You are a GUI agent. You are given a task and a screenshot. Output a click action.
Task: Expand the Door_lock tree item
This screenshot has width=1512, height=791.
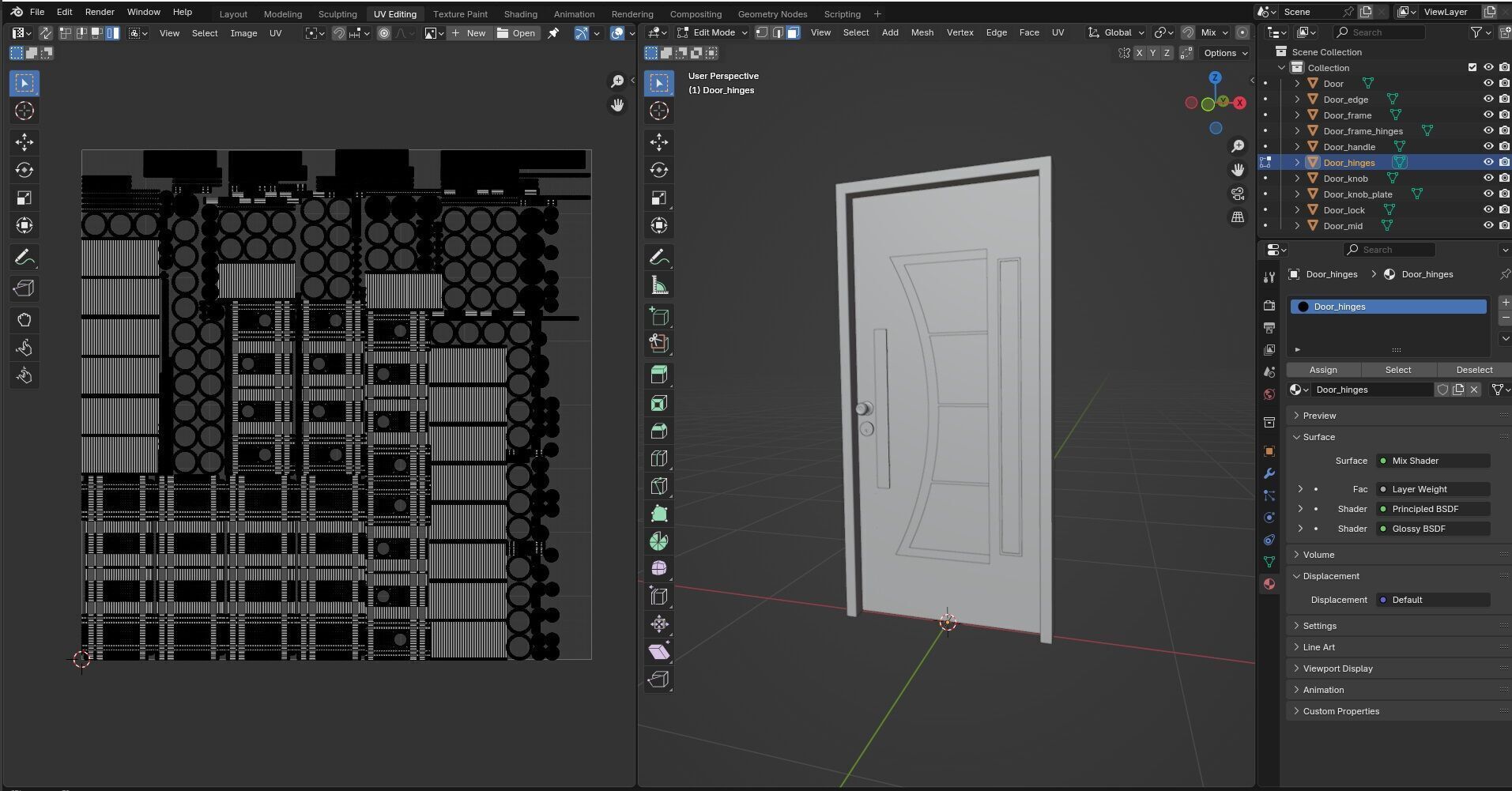1297,210
